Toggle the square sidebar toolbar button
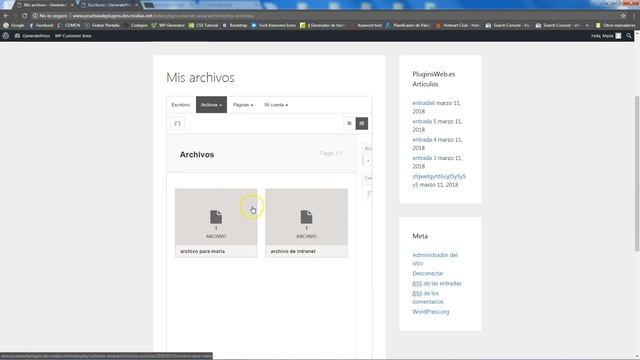This screenshot has height=360, width=640. tap(177, 123)
